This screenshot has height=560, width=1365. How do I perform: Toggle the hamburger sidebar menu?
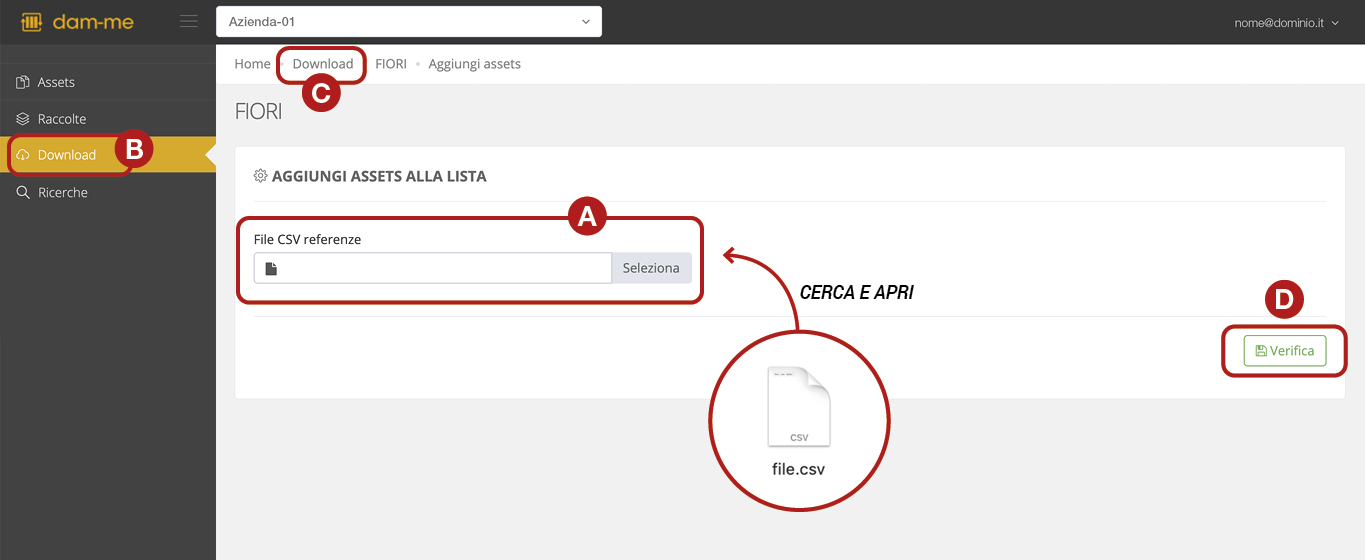tap(189, 21)
